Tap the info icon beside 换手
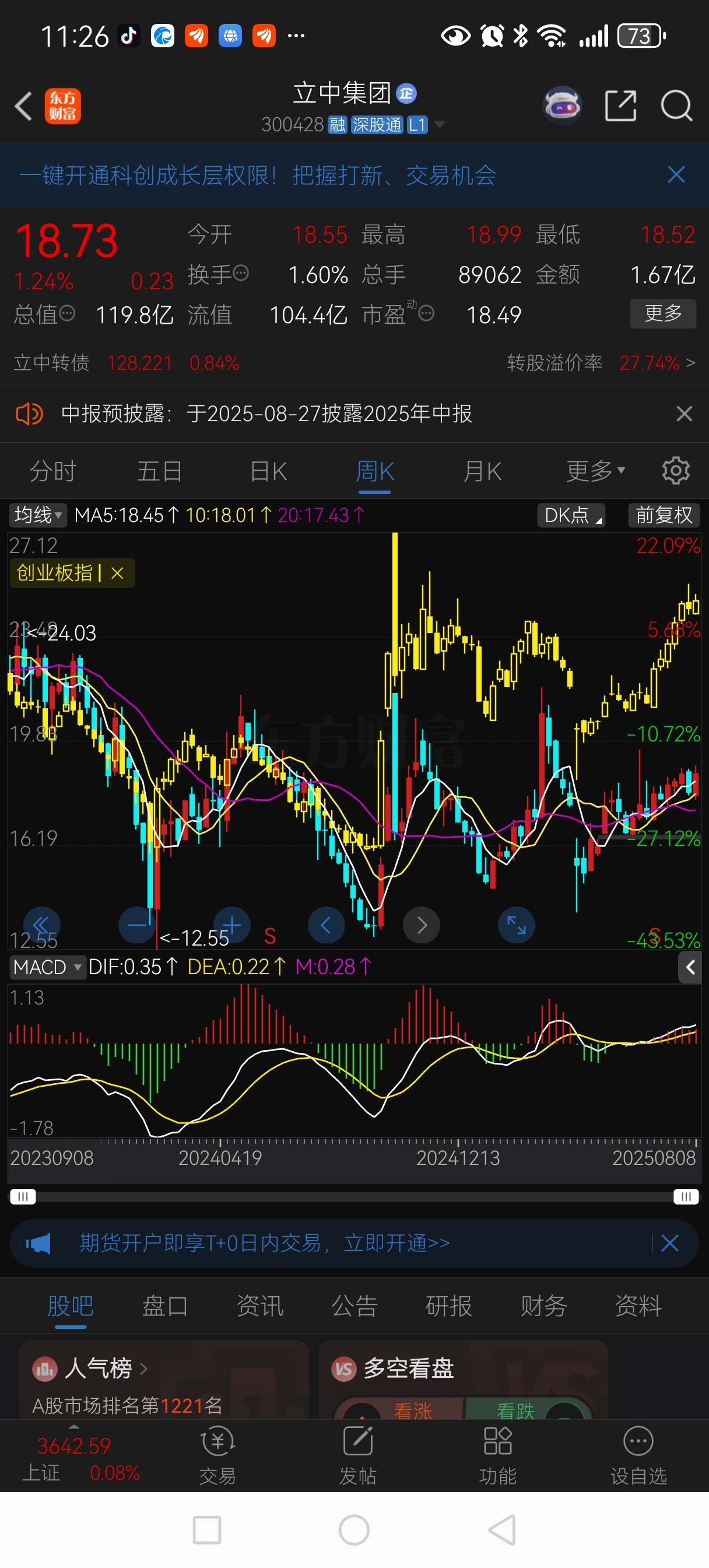Screen dimensions: 709x1568 point(241,274)
